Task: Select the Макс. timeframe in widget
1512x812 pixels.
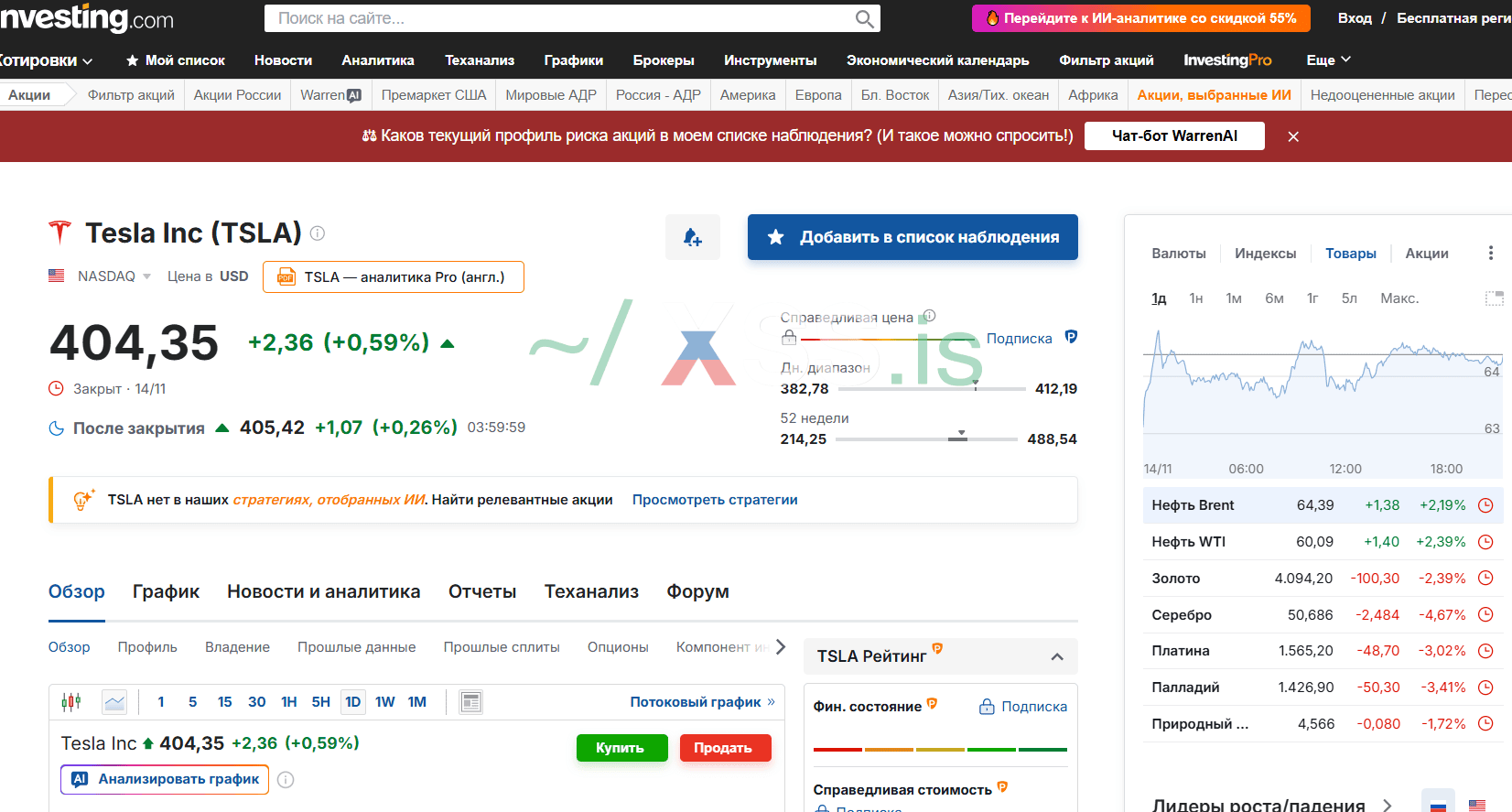Action: pyautogui.click(x=1399, y=298)
